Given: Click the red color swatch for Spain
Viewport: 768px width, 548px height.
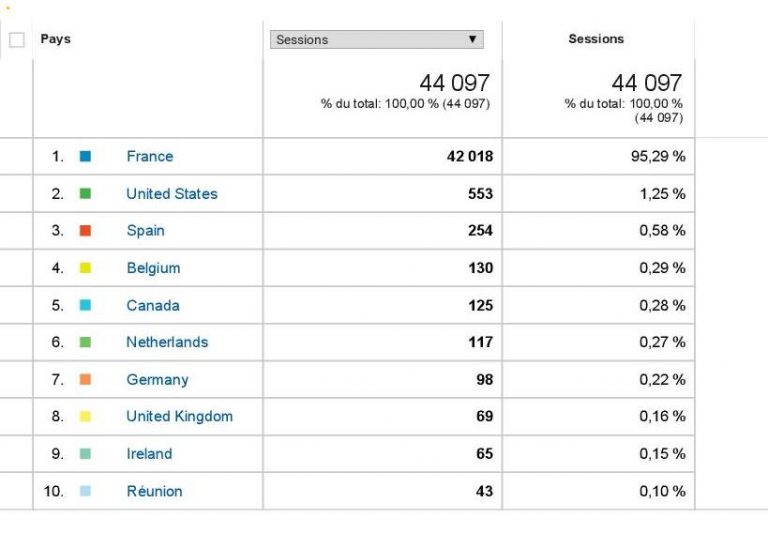Looking at the screenshot, I should pos(85,231).
